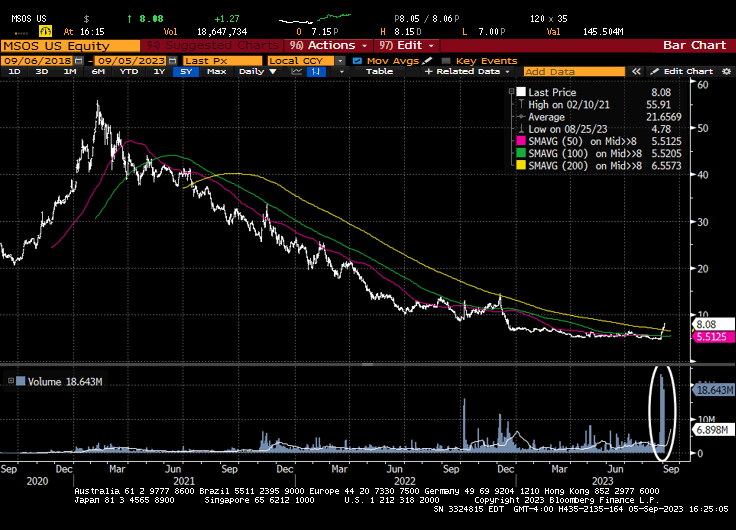Click the MSOS US ticker header
The image size is (736, 530).
29,19
